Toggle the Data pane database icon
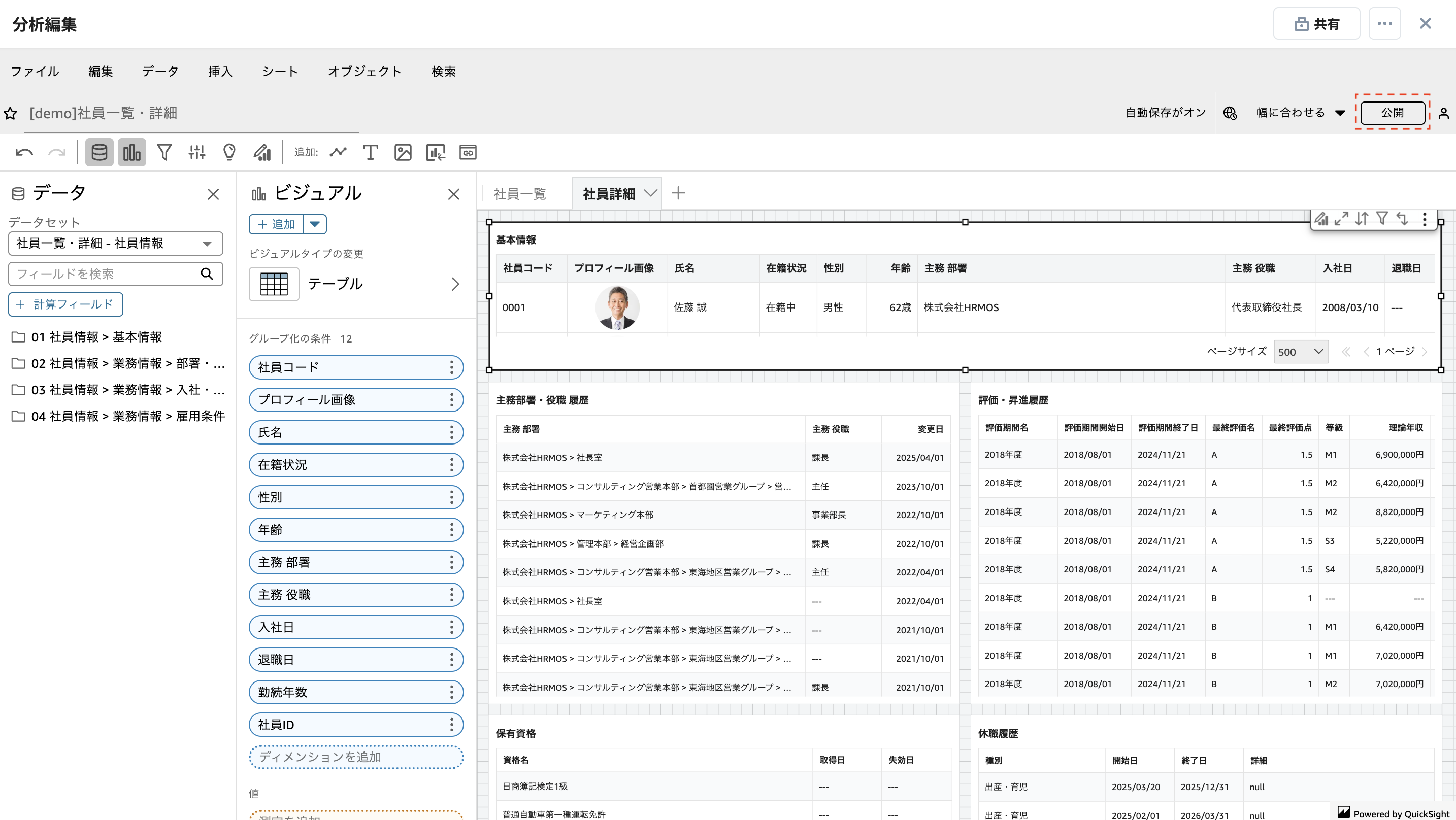1456x820 pixels. pyautogui.click(x=99, y=153)
